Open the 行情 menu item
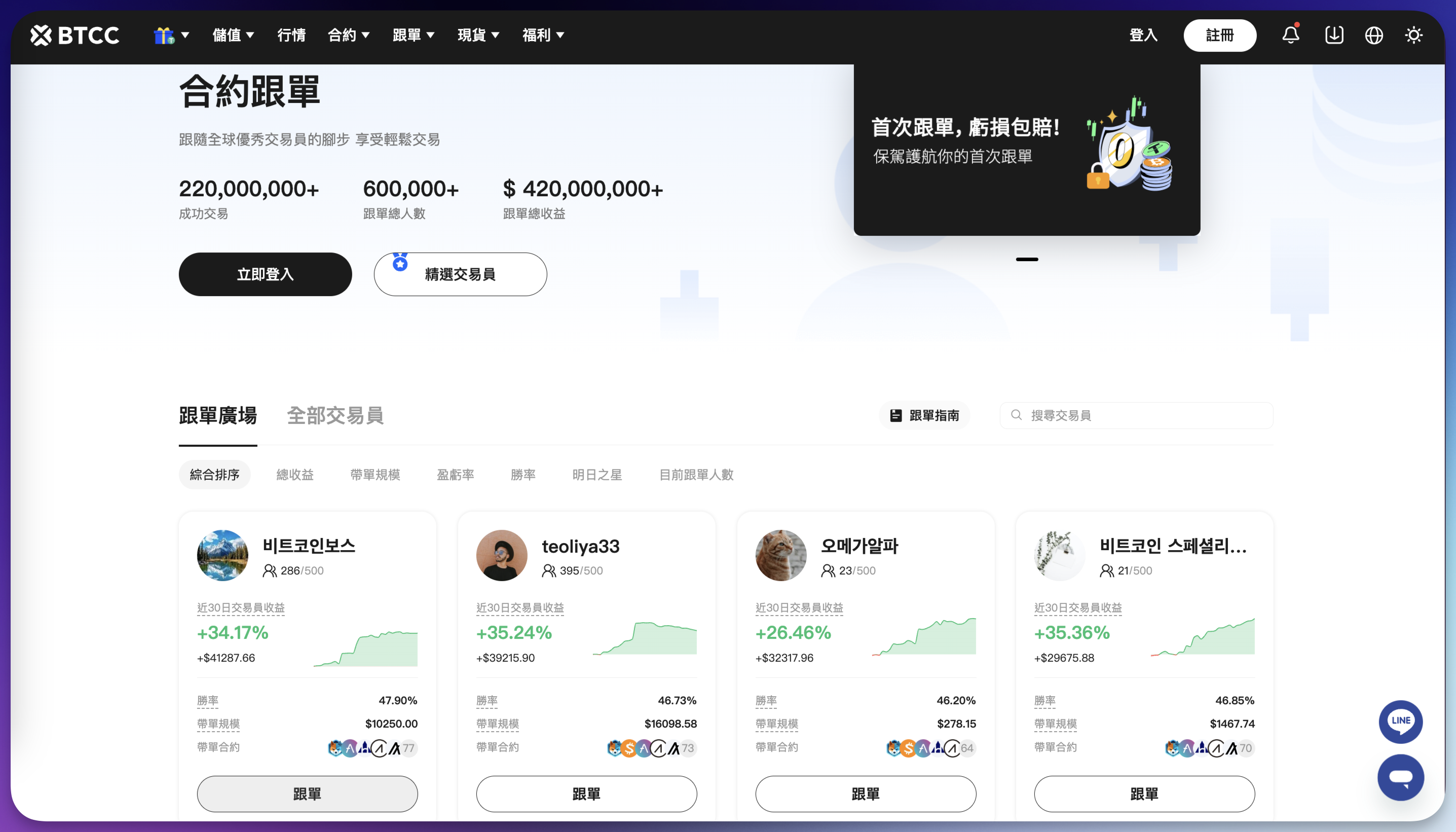 coord(291,35)
